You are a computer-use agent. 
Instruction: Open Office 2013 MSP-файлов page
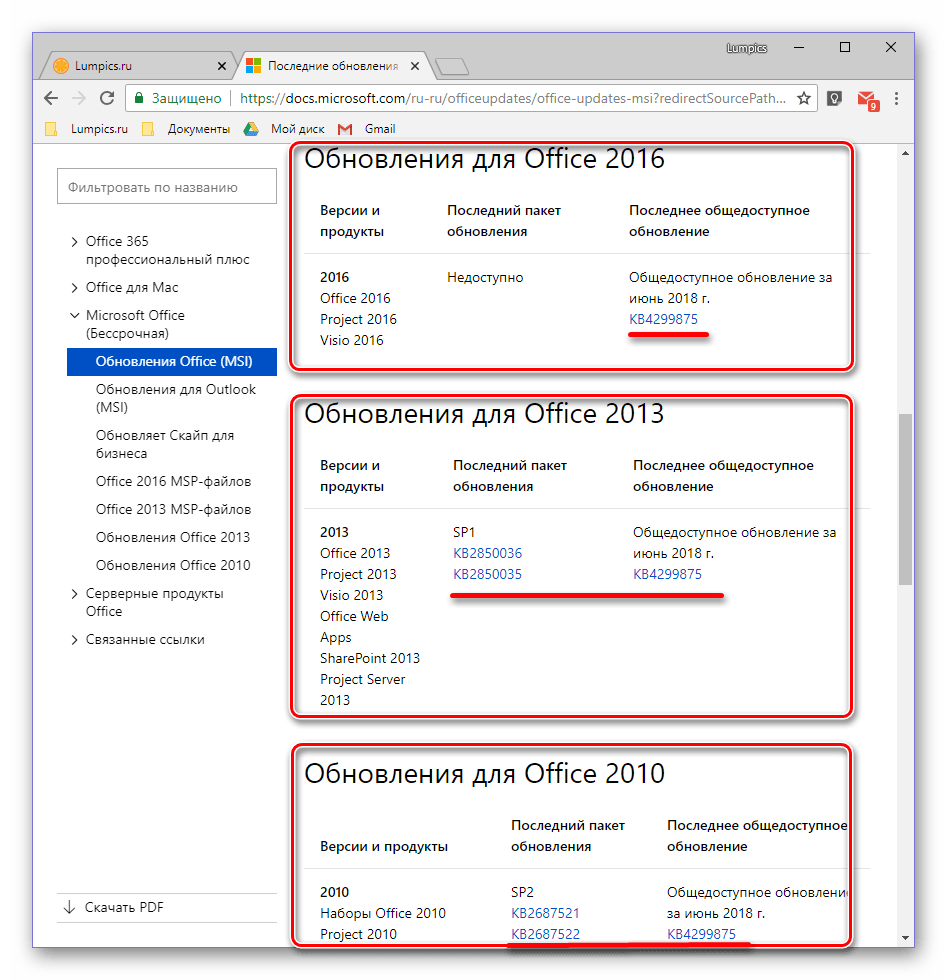pyautogui.click(x=173, y=509)
